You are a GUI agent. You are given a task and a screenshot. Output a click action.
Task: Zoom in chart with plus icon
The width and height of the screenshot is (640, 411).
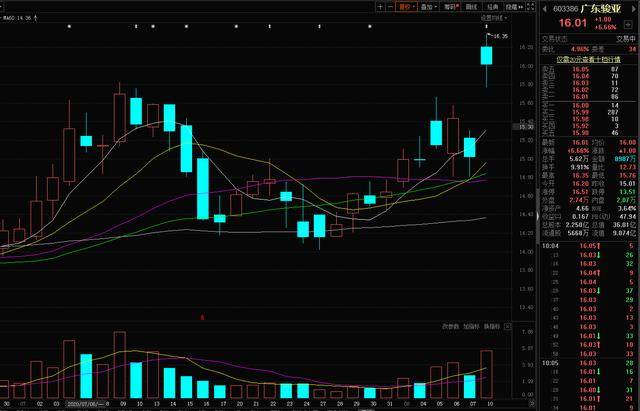coord(380,7)
